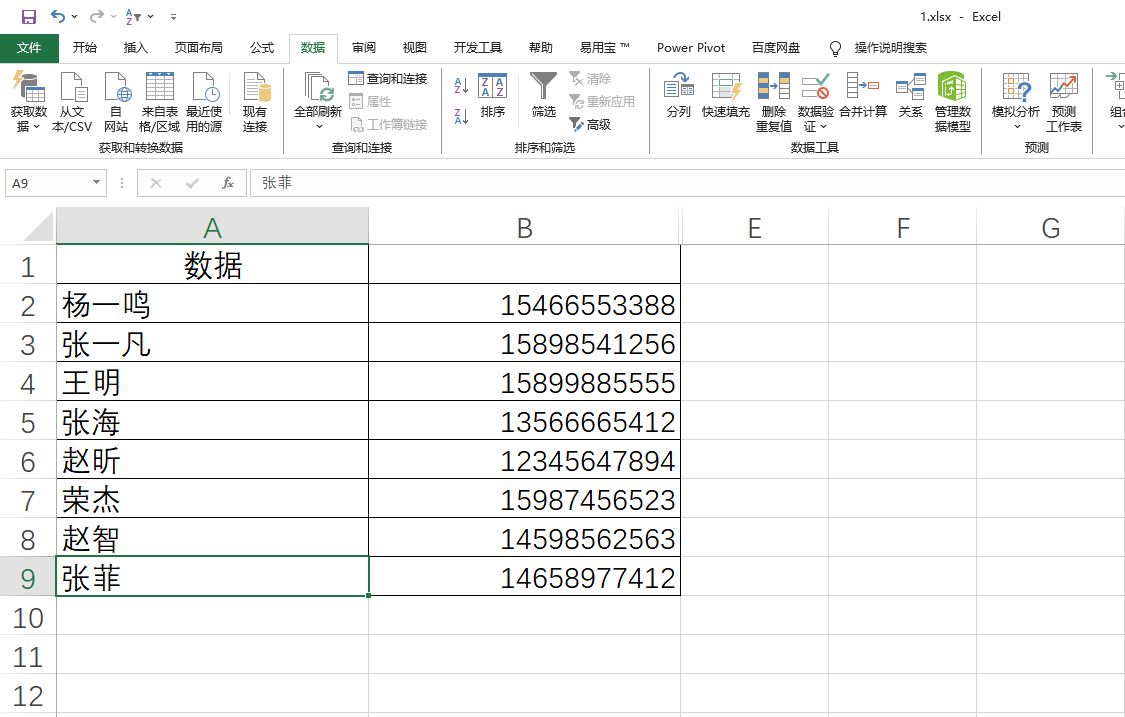Click the formula bar input showing 张菲
This screenshot has height=717, width=1125.
pyautogui.click(x=687, y=183)
